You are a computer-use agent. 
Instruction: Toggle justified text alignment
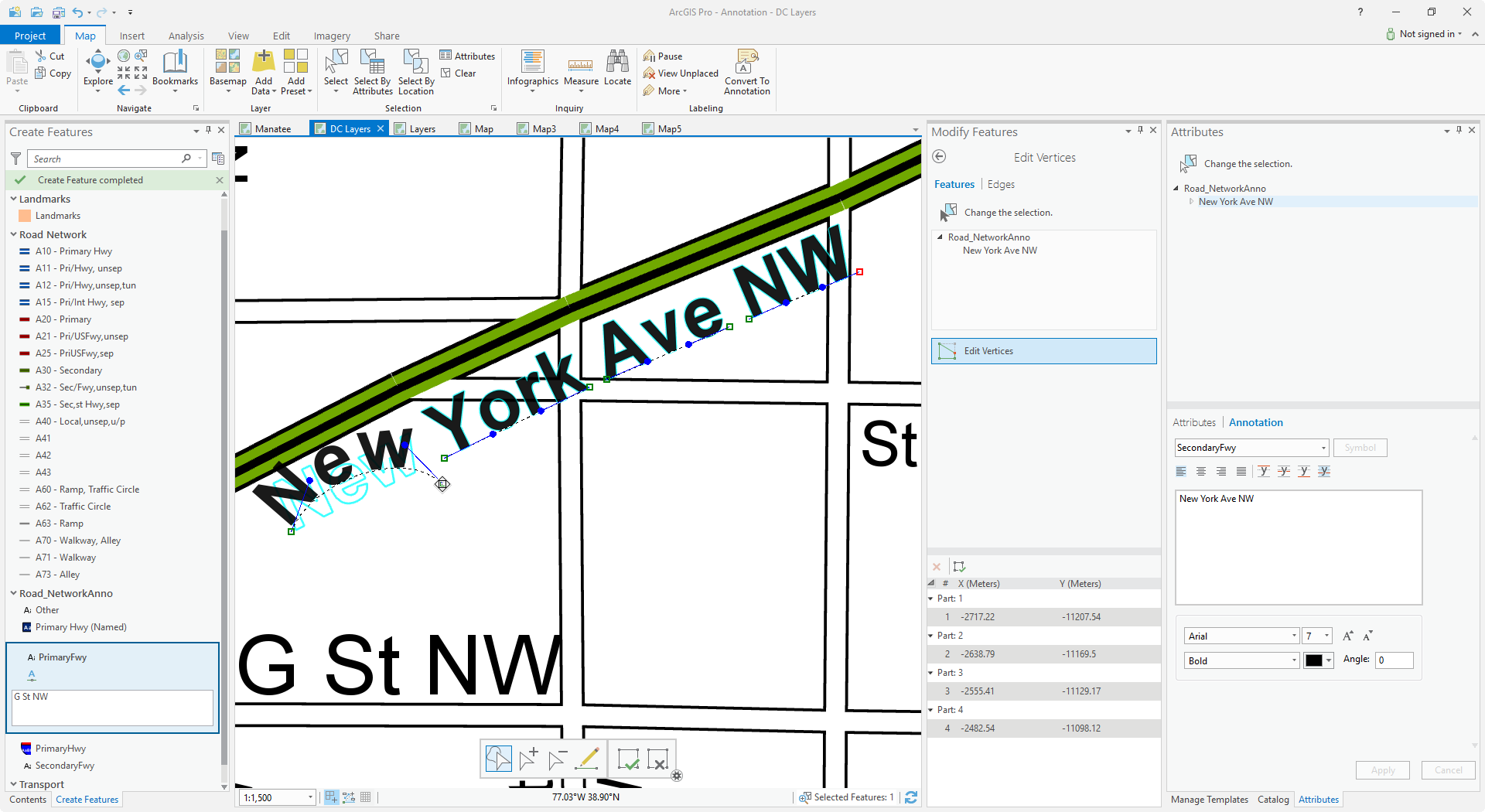pos(1241,471)
